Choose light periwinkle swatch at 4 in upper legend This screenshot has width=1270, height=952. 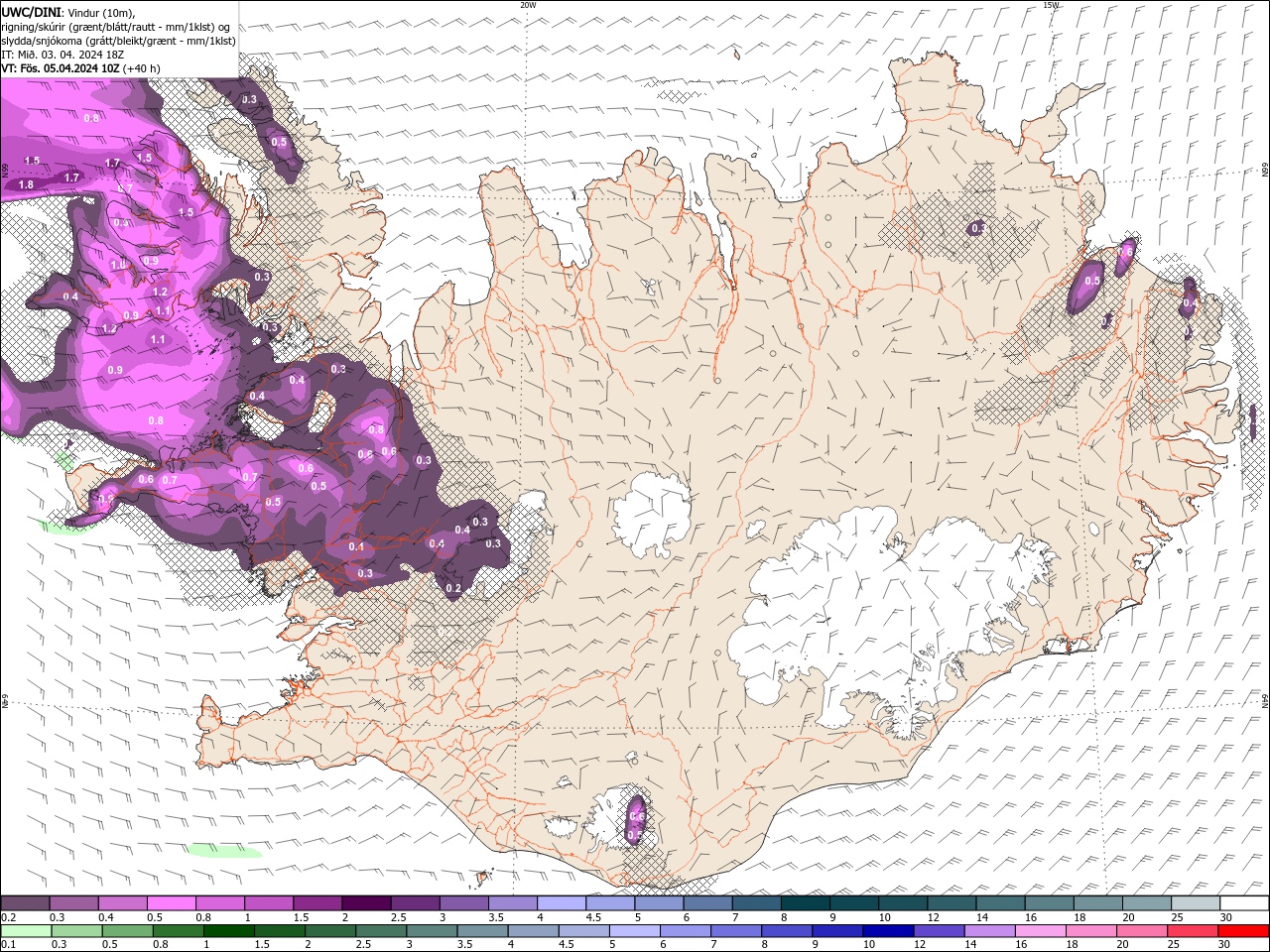pos(562,903)
